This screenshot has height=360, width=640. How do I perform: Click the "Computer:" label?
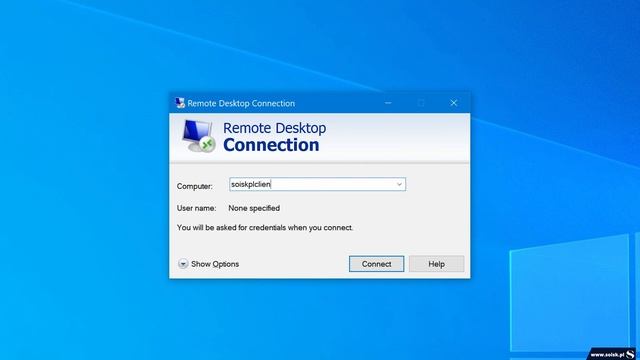pos(195,186)
